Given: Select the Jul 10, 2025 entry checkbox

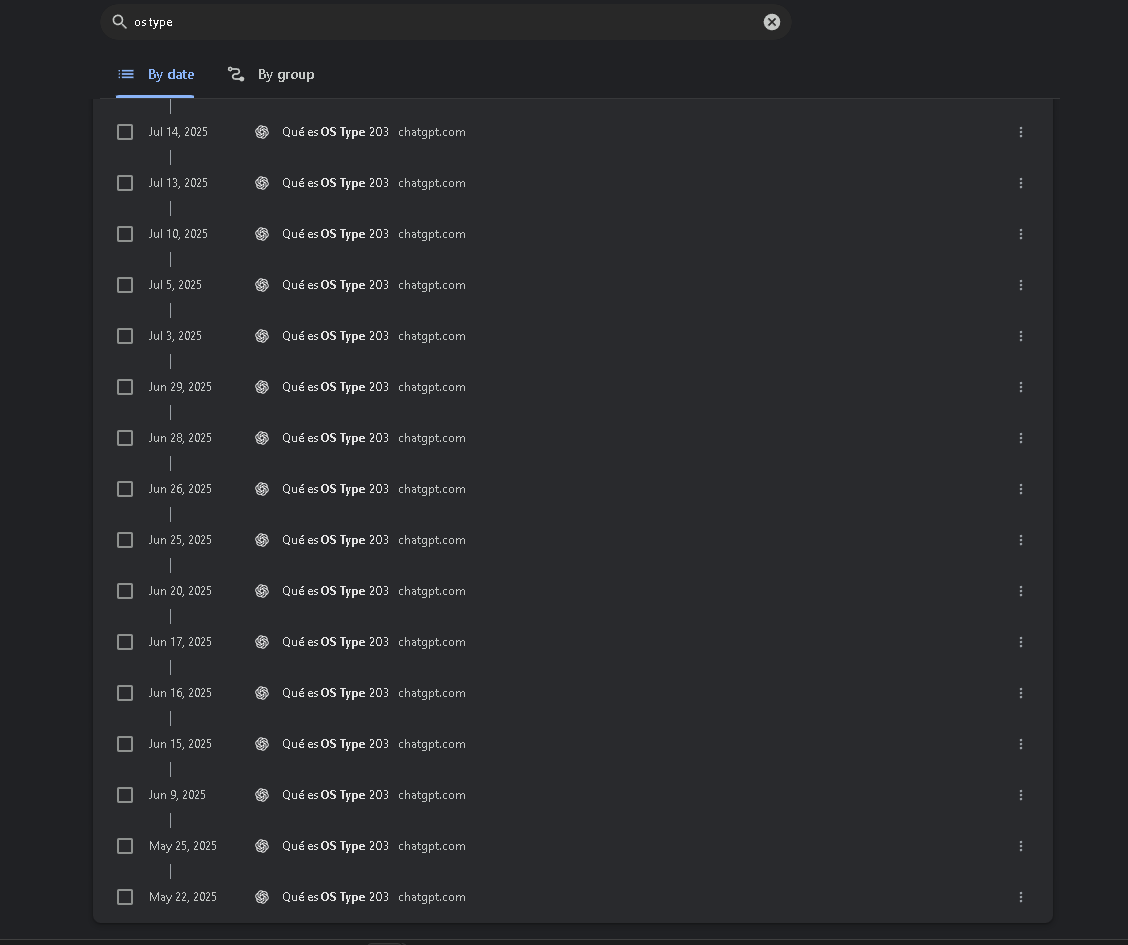Looking at the screenshot, I should 125,234.
